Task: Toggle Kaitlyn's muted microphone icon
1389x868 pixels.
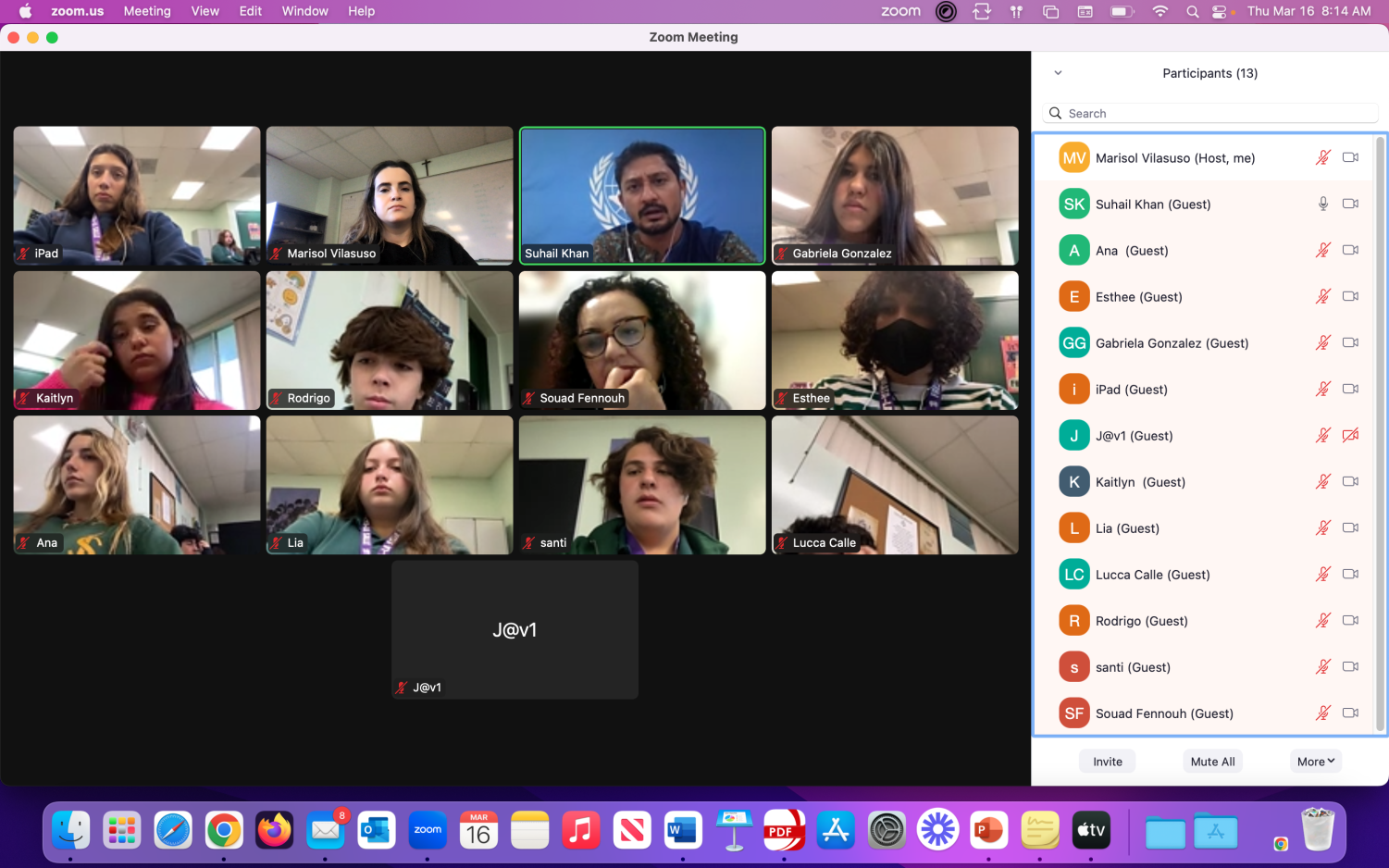Action: 1323,481
